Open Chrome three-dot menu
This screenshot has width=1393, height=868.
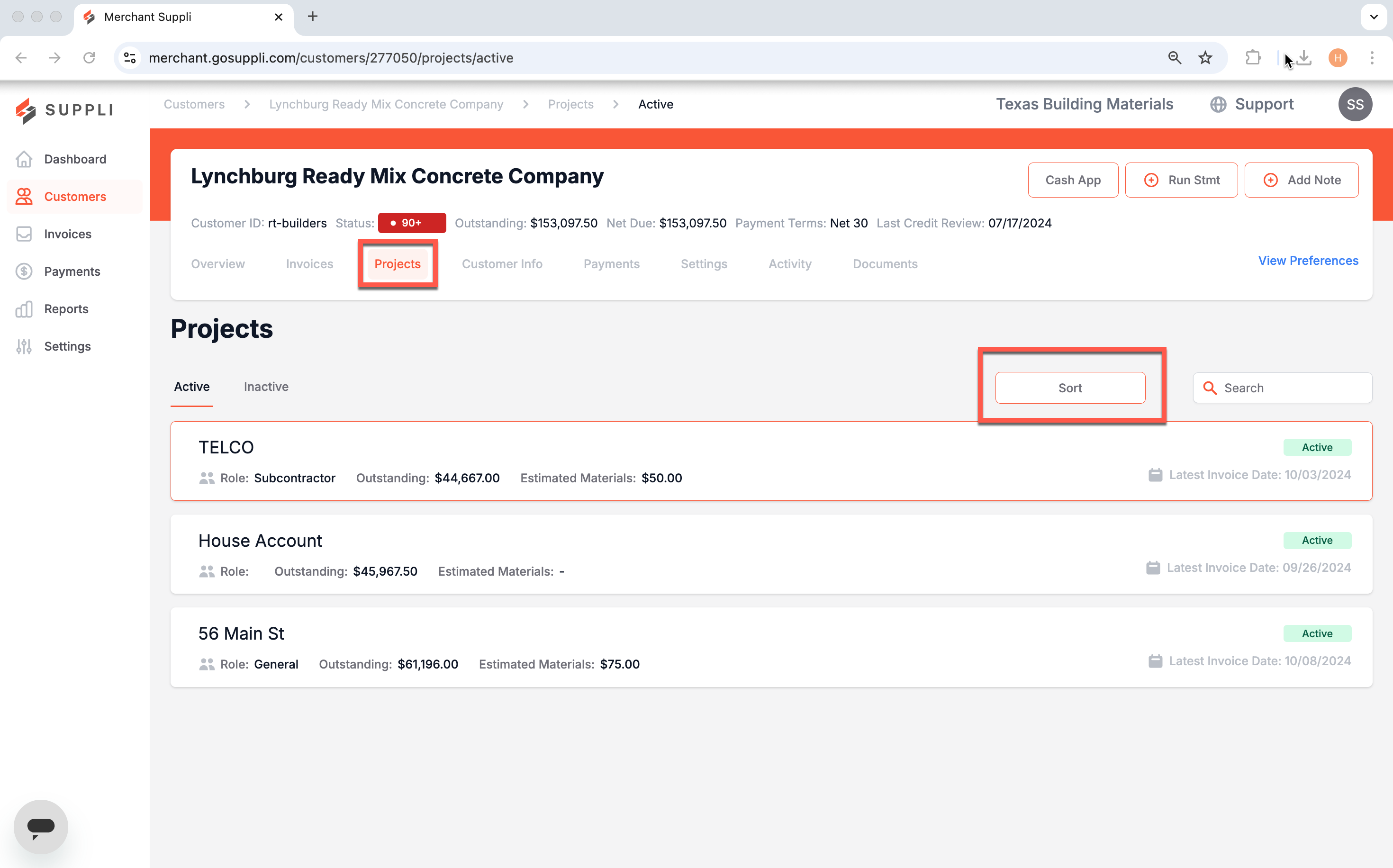(1372, 58)
